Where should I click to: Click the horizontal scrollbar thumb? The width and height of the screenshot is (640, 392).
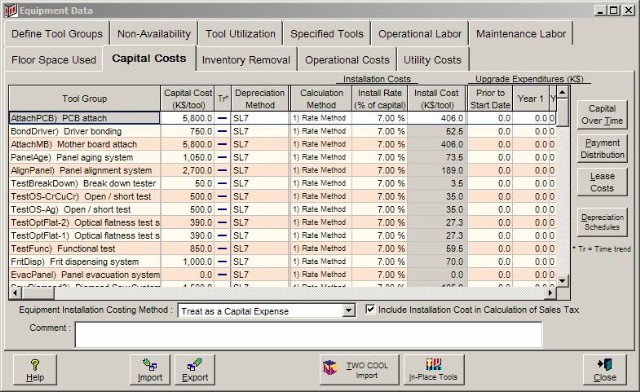pos(38,293)
